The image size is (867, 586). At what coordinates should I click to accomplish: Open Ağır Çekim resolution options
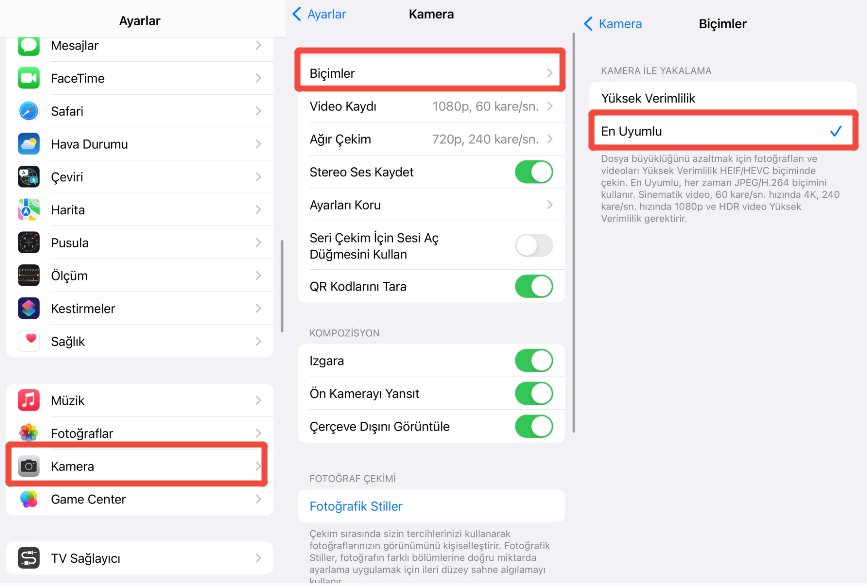(x=430, y=138)
